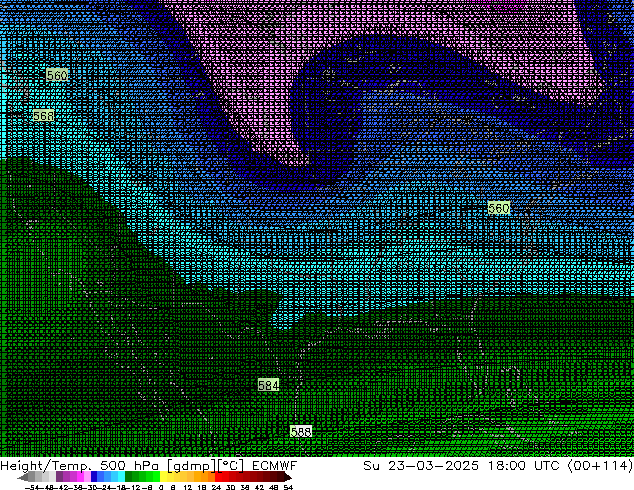Screen dimensions: 634x490
Task: Click the gray left arrow end of the legend
Action: pyautogui.click(x=23, y=477)
